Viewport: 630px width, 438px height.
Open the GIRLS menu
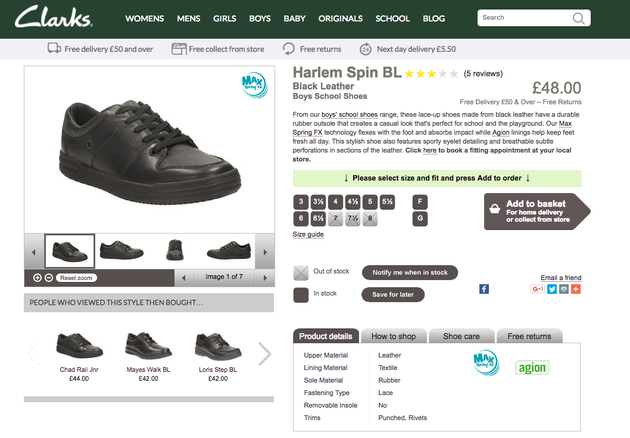tap(225, 18)
